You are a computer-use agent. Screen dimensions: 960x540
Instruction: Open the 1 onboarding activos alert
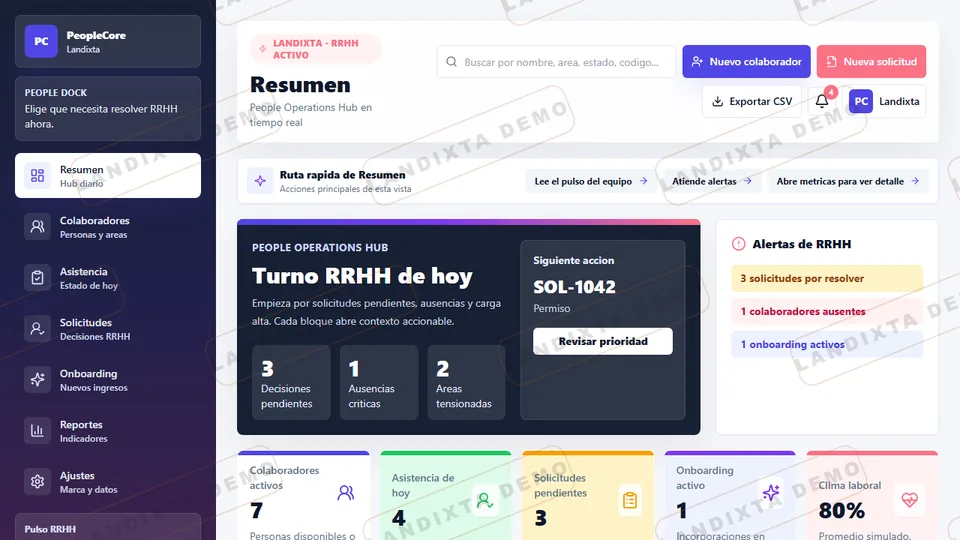click(827, 345)
